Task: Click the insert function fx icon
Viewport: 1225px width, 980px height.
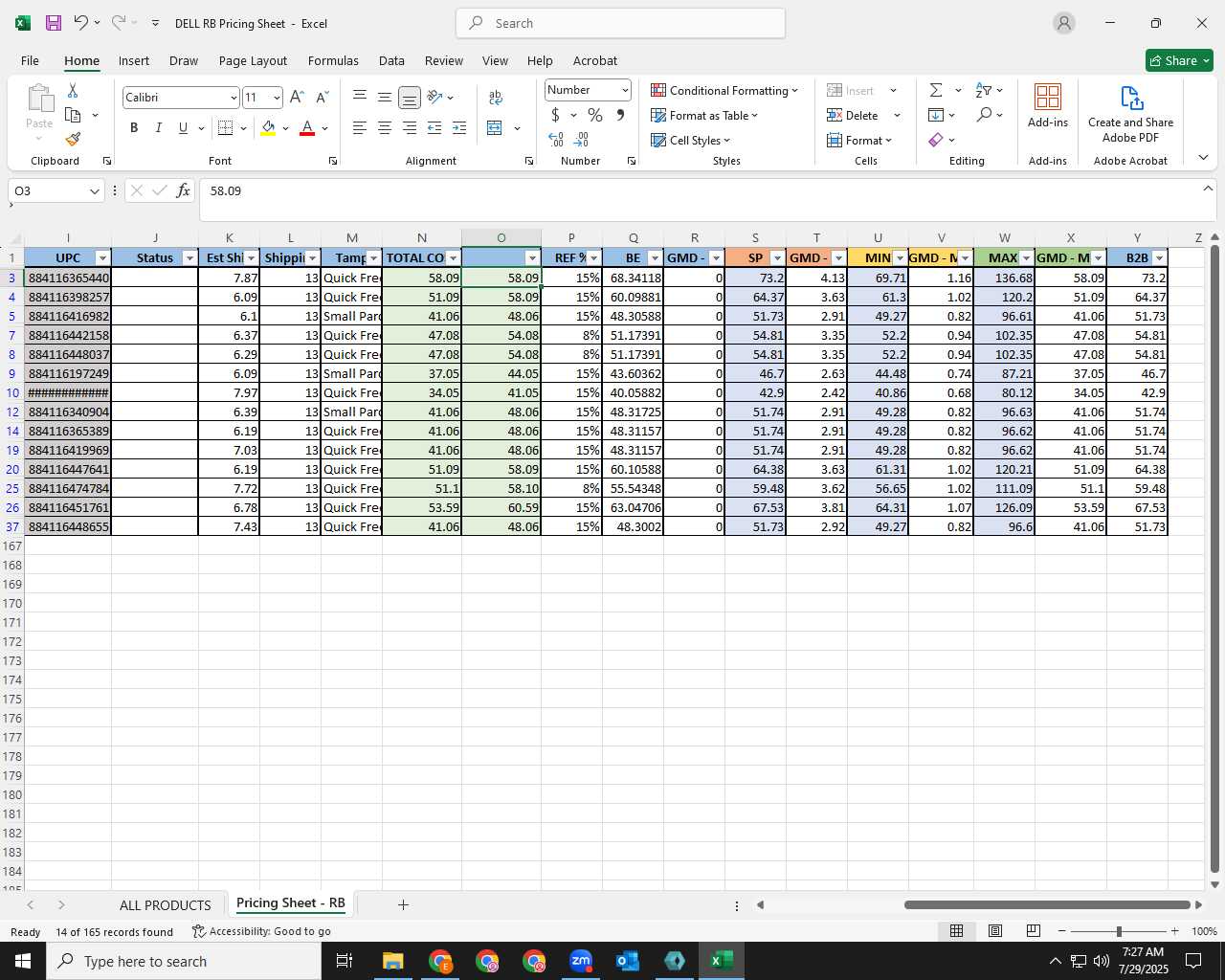Action: point(183,190)
